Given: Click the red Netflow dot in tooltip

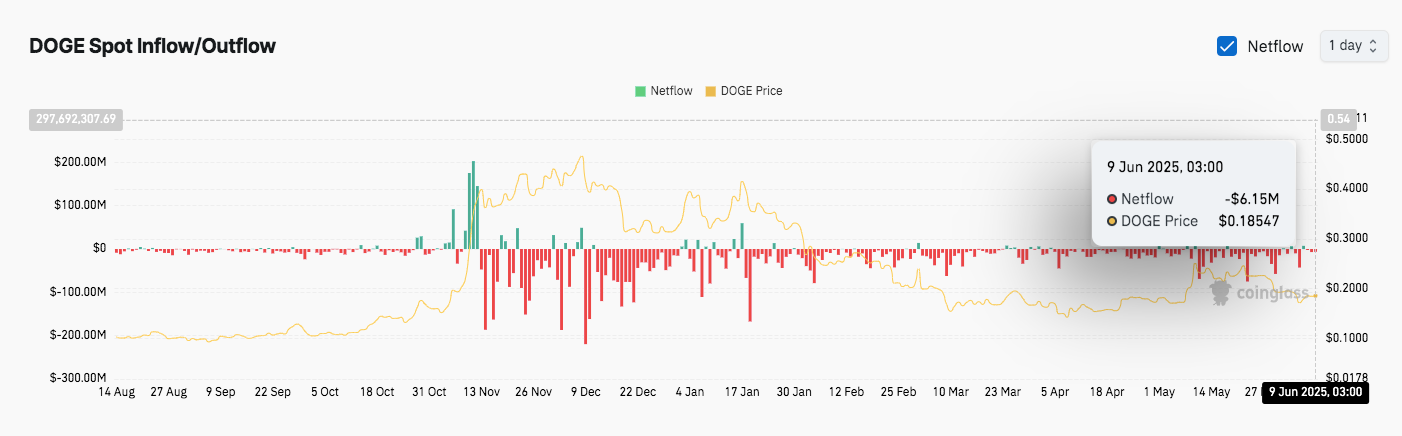Looking at the screenshot, I should coord(1112,199).
